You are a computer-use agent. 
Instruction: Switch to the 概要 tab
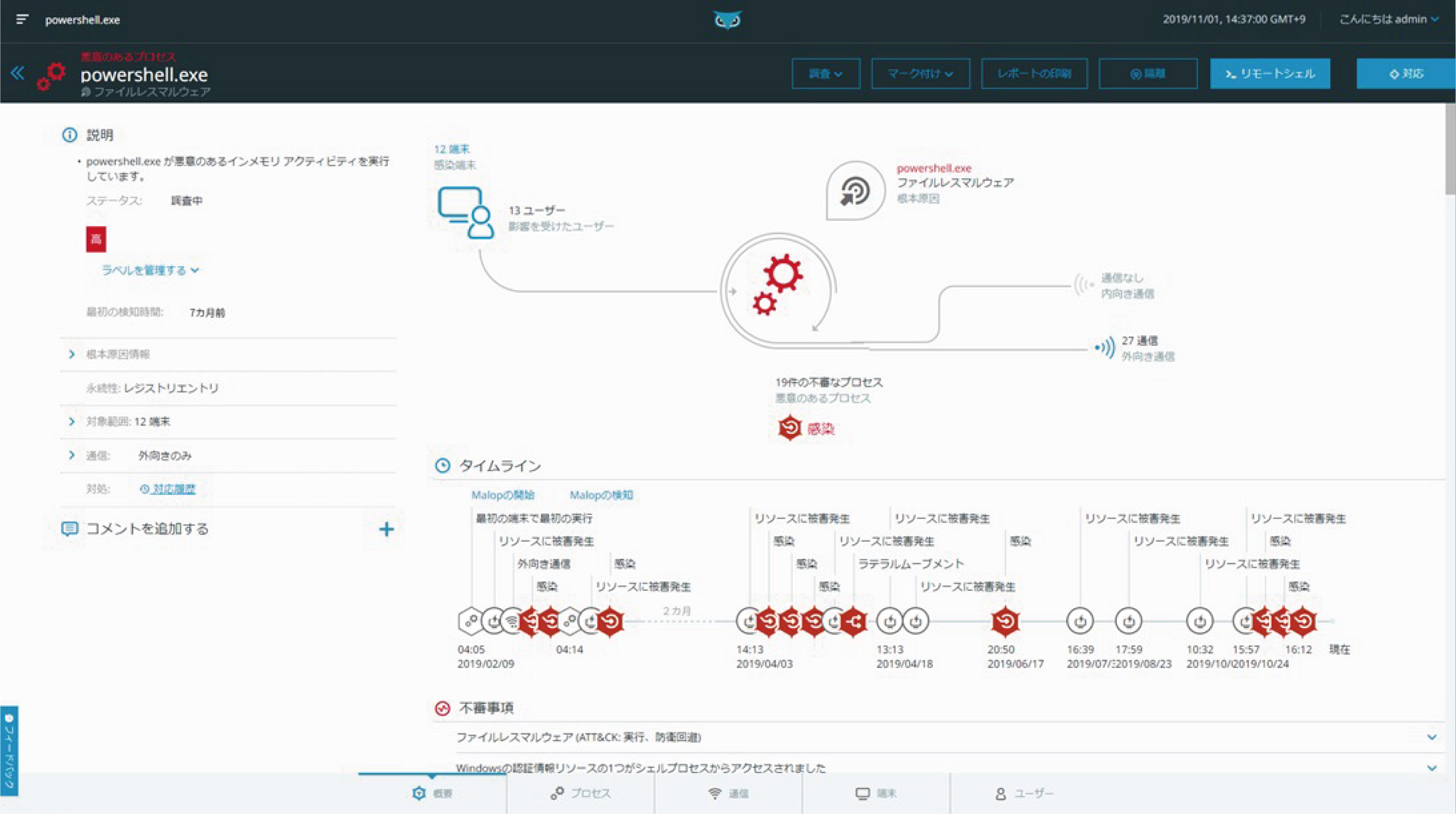point(432,793)
